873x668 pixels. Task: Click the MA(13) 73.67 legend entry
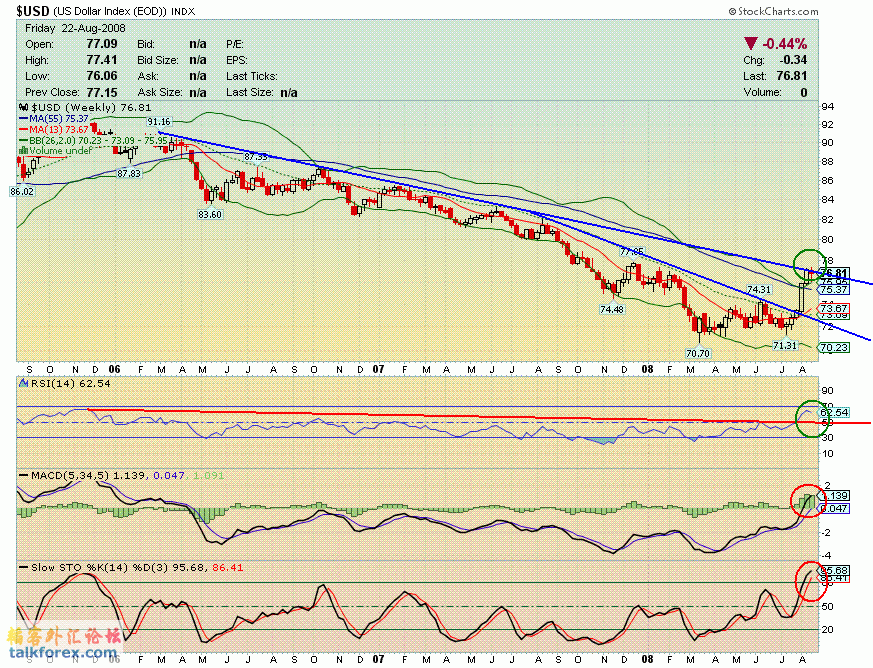tap(54, 129)
